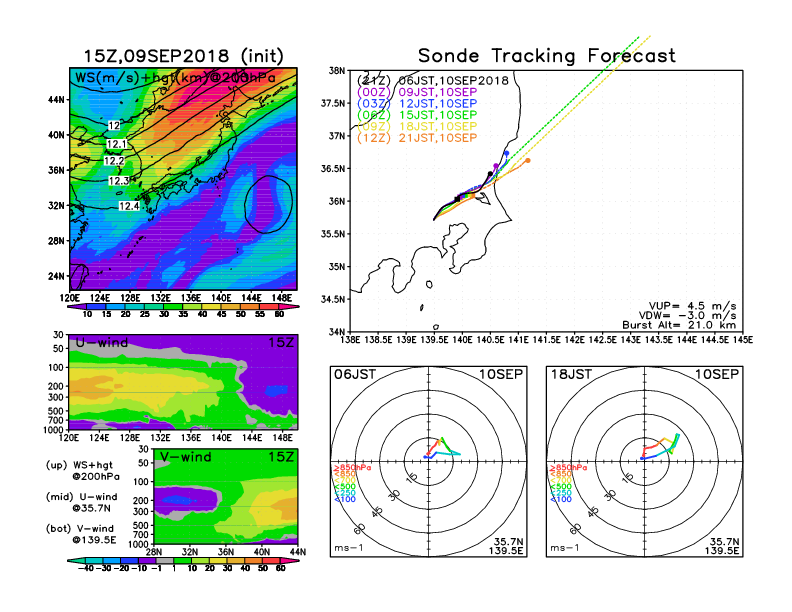This screenshot has height=612, width=792.
Task: Select legend entry "(03Z) 12JST,10SEP"
Action: coord(417,104)
